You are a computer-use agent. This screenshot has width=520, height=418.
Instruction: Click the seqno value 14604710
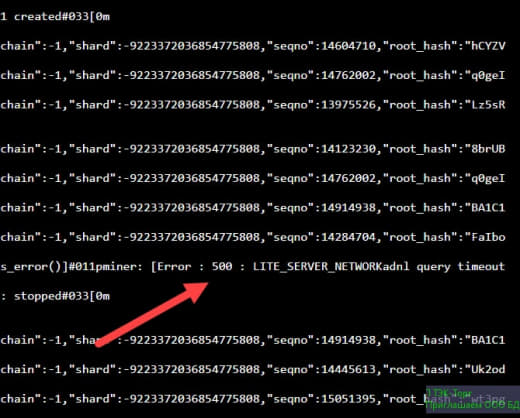(x=349, y=46)
